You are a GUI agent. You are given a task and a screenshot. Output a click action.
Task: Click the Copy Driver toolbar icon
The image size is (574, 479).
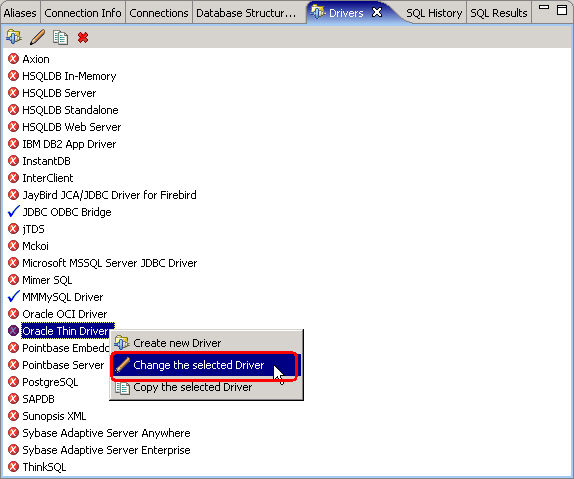(60, 37)
